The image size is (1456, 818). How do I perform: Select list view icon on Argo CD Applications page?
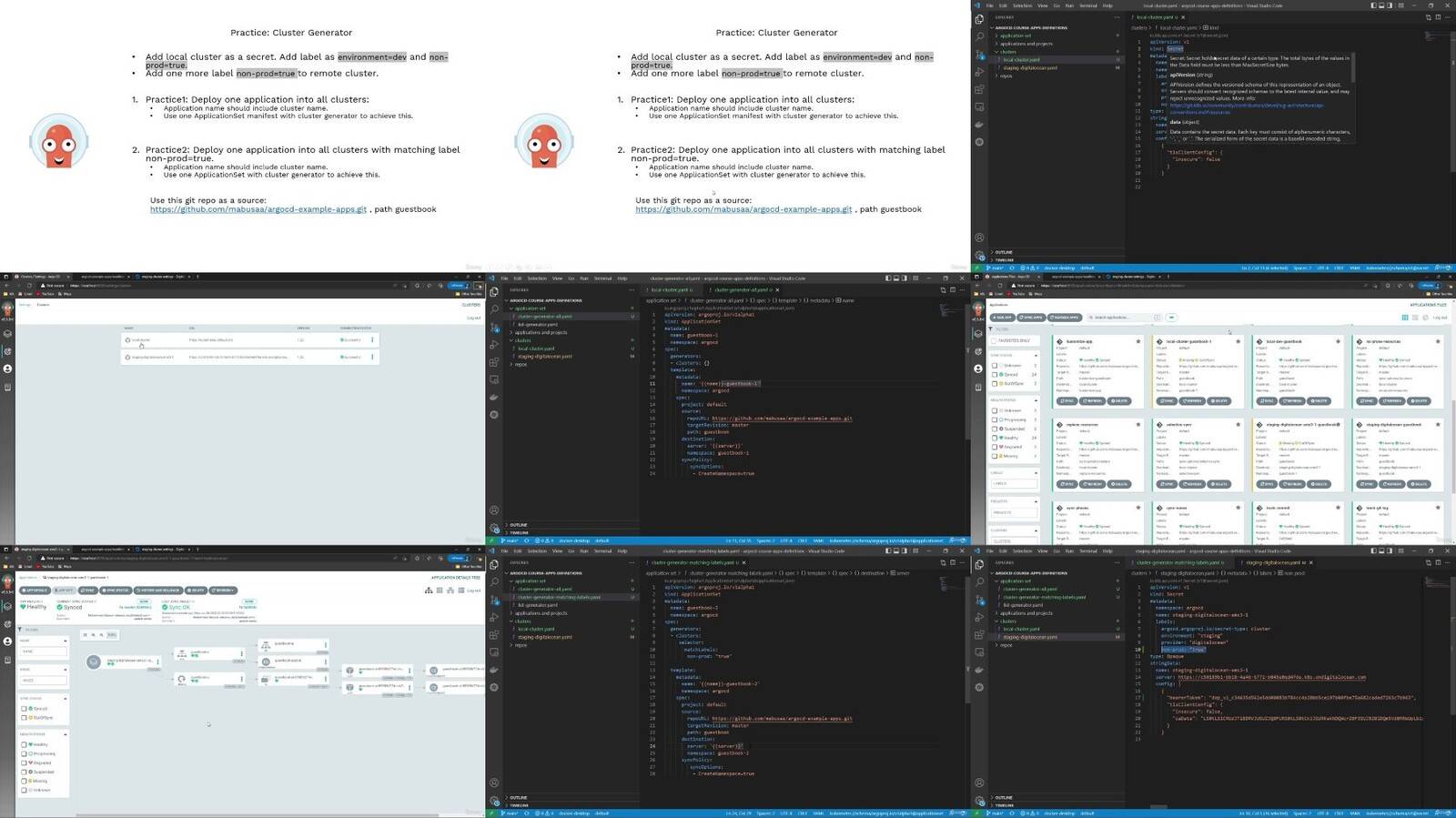pos(1414,318)
